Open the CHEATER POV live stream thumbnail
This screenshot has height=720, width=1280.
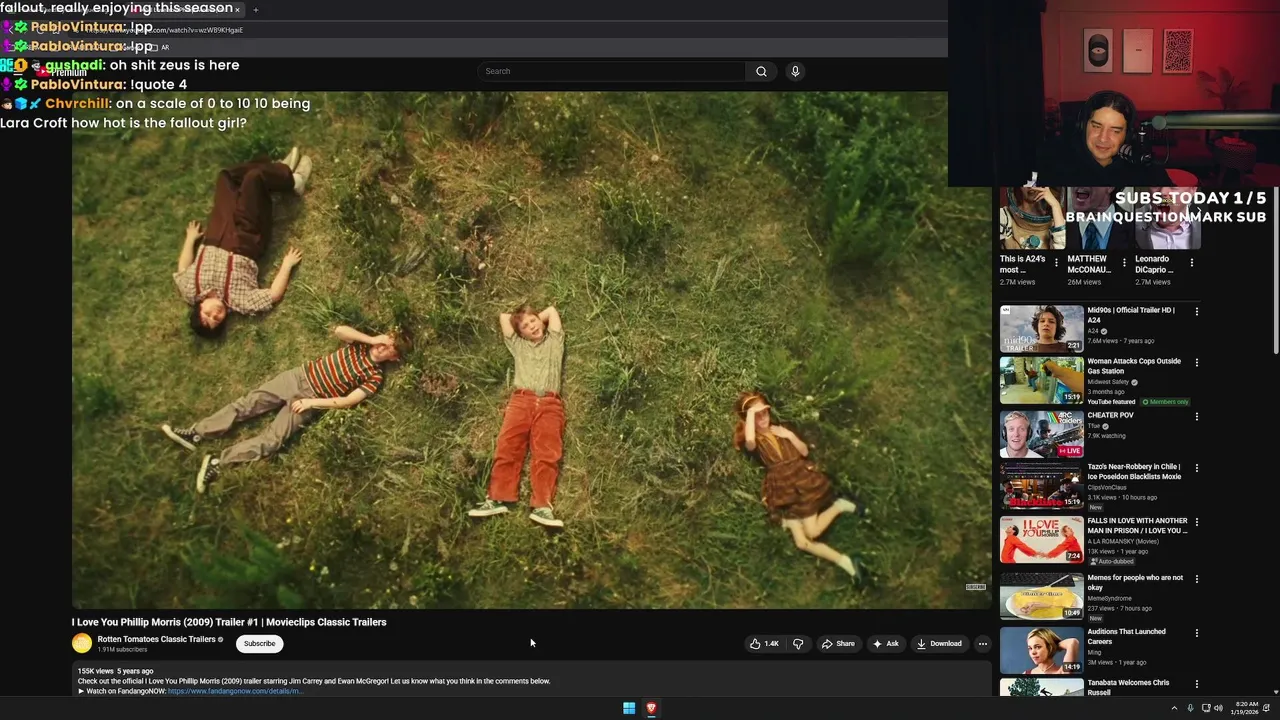coord(1041,434)
